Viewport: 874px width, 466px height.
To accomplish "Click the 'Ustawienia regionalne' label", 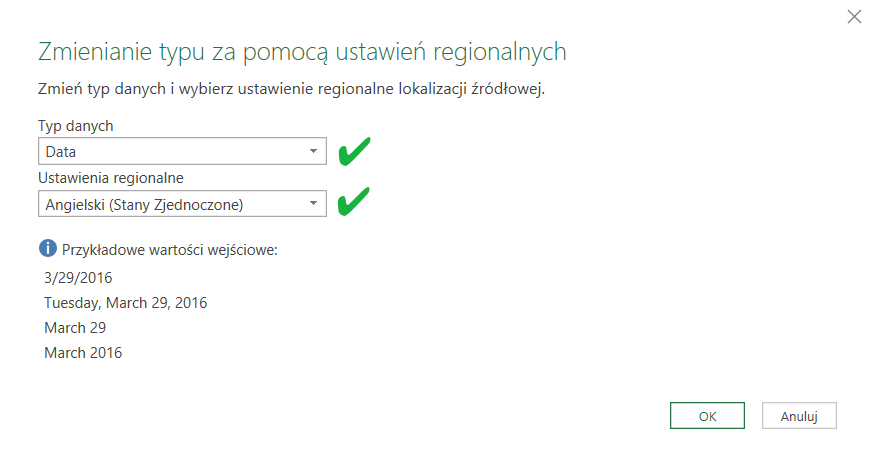I will tap(113, 178).
